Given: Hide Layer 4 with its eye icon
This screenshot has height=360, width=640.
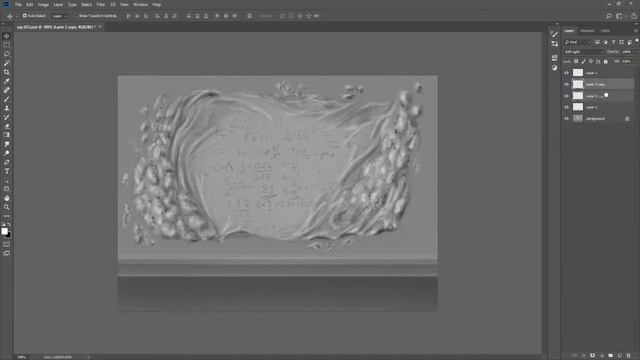Looking at the screenshot, I should (567, 73).
